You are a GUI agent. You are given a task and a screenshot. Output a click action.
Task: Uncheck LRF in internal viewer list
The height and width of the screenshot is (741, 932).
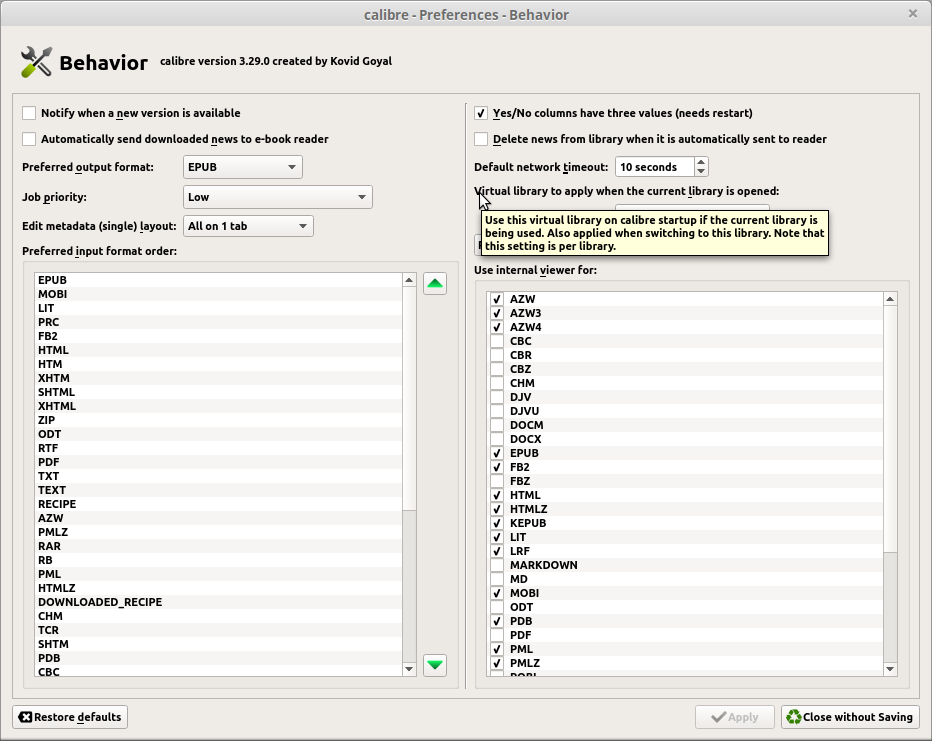click(497, 551)
